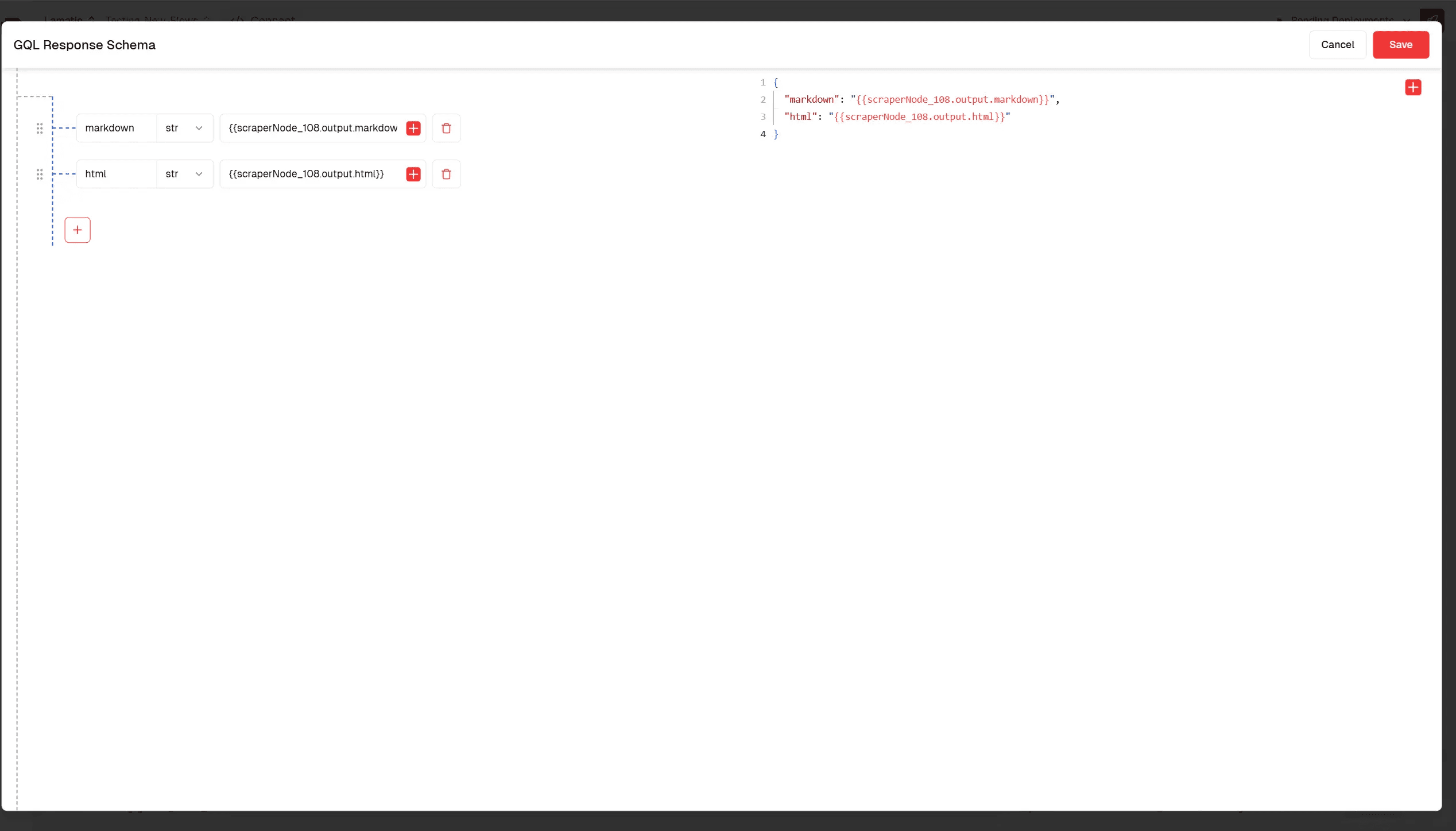
Task: Place cursor on JSON html line
Action: point(897,117)
